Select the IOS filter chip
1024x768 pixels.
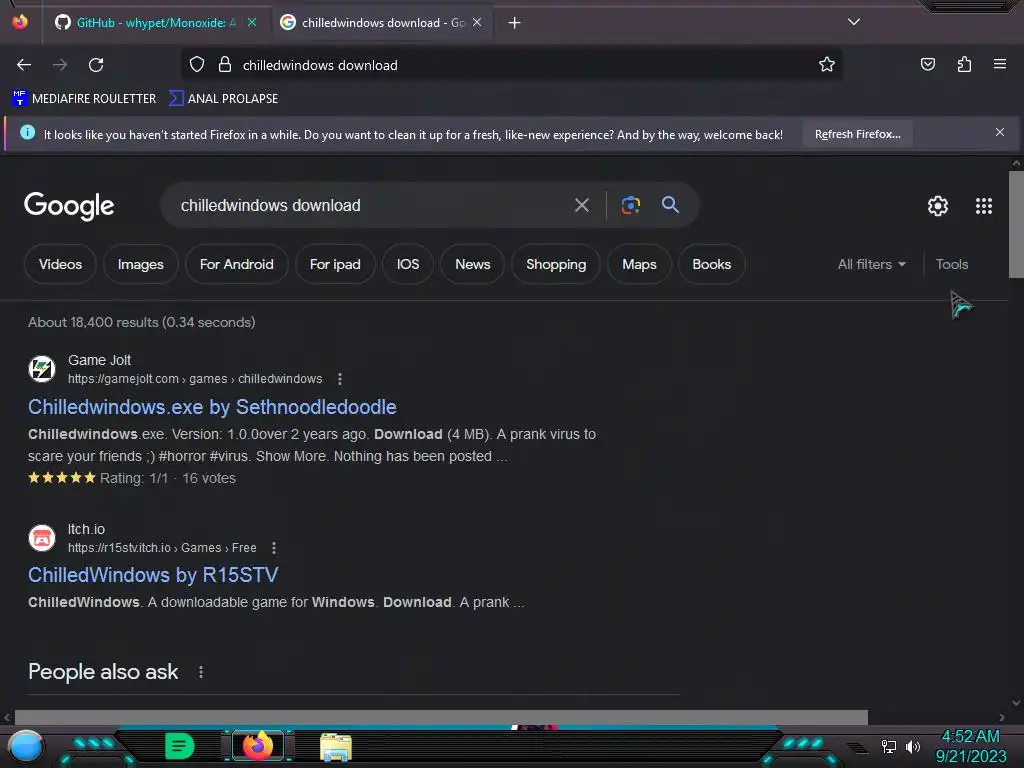pyautogui.click(x=408, y=264)
